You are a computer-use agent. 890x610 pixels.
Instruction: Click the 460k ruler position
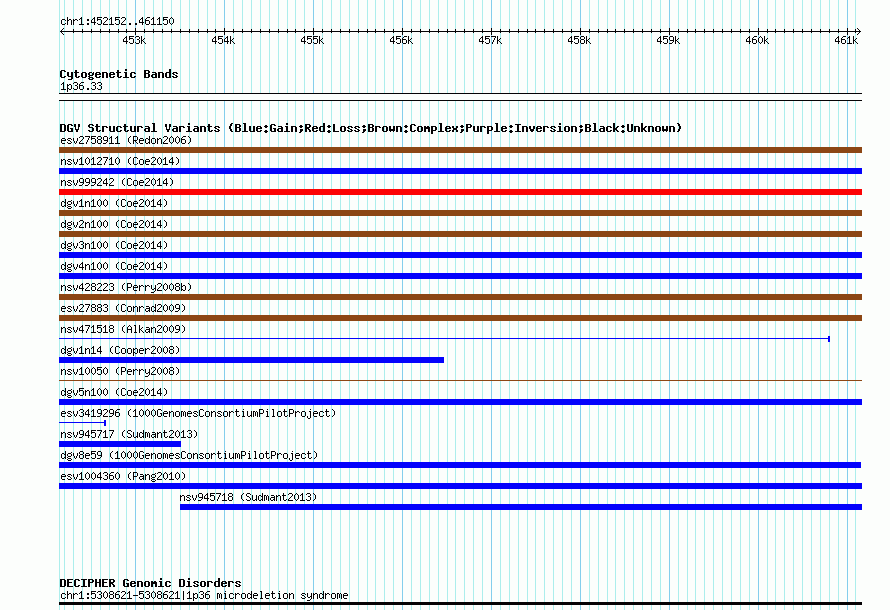[x=757, y=40]
